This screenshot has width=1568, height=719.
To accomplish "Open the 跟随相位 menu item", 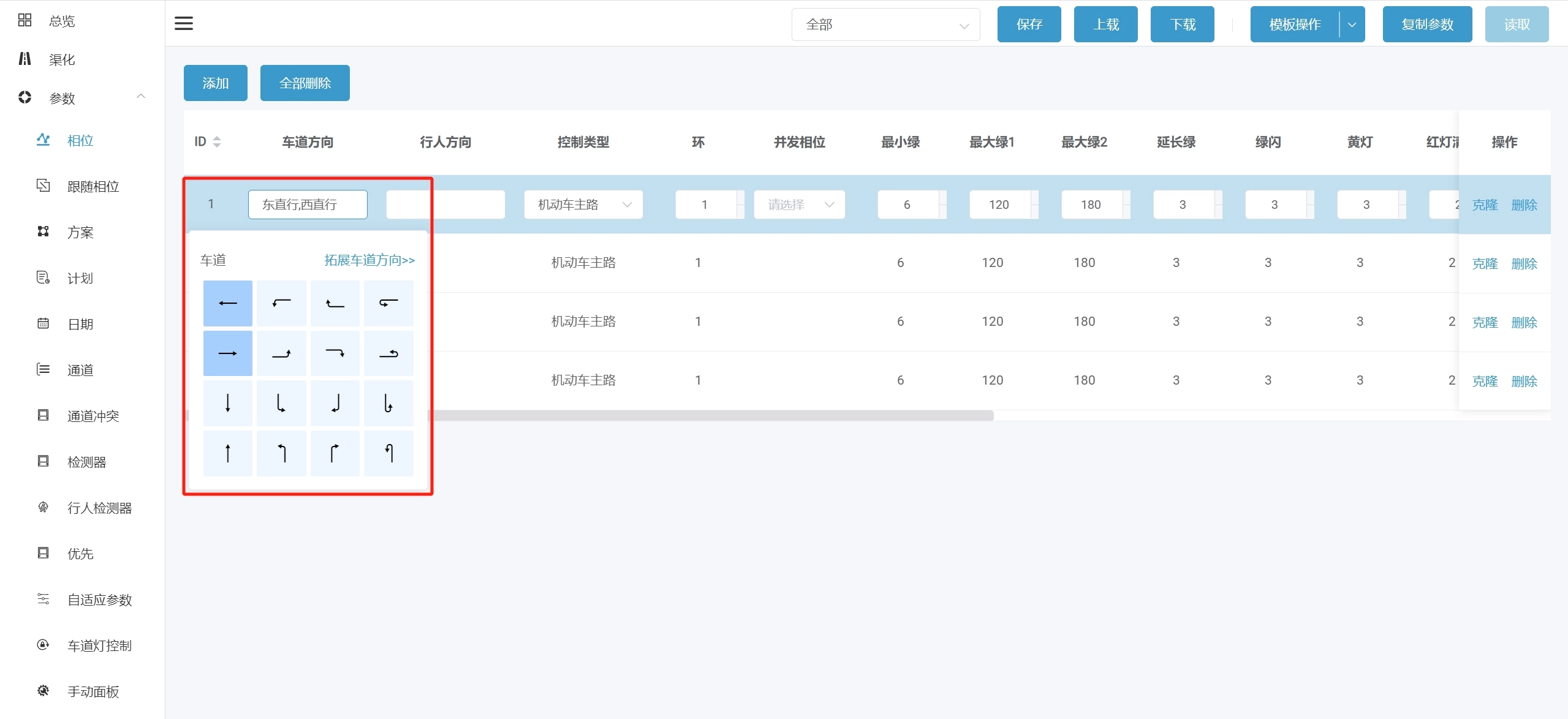I will tap(93, 186).
